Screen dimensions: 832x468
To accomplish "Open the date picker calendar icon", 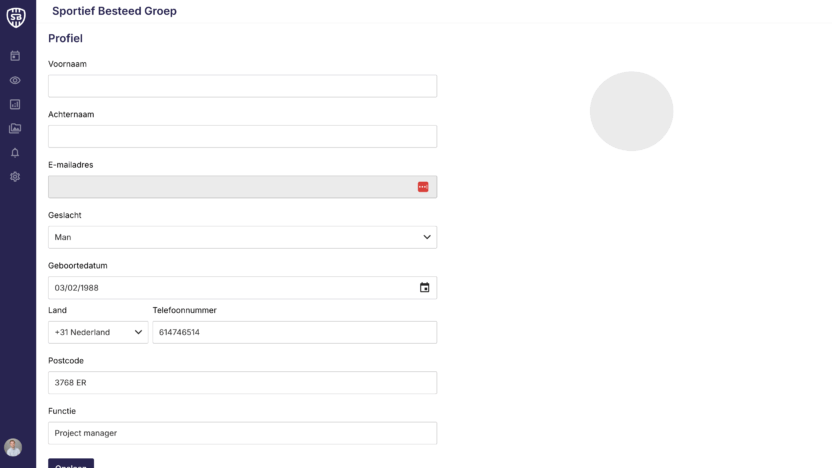I will pyautogui.click(x=424, y=288).
